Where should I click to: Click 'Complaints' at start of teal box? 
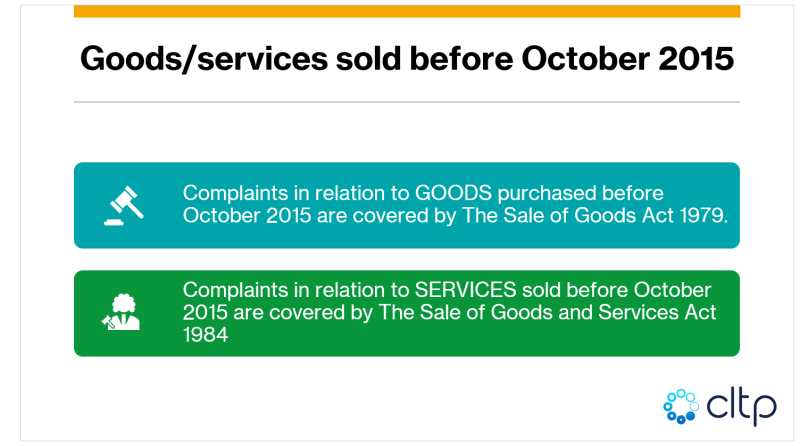[235, 193]
